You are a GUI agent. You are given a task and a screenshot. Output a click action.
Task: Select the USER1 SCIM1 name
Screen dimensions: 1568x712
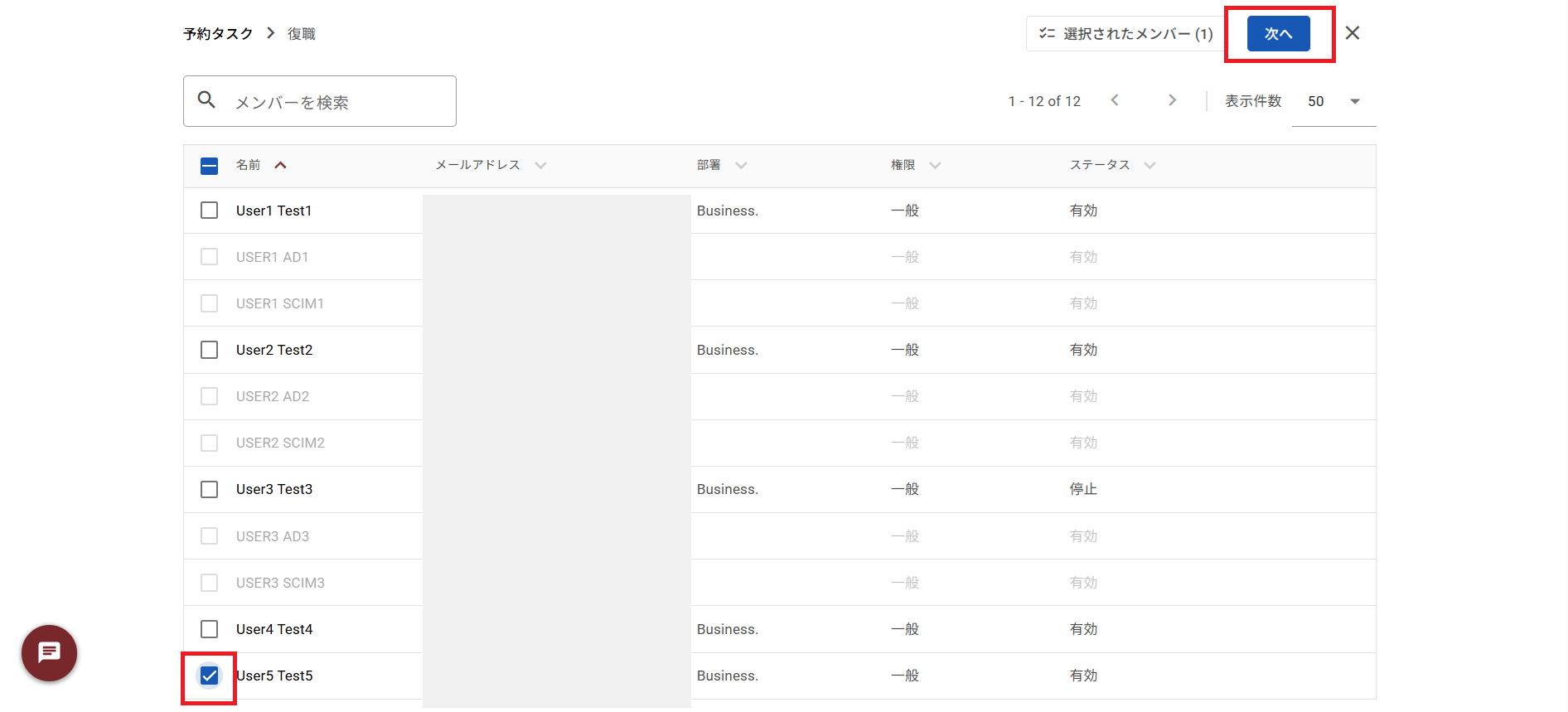tap(280, 303)
